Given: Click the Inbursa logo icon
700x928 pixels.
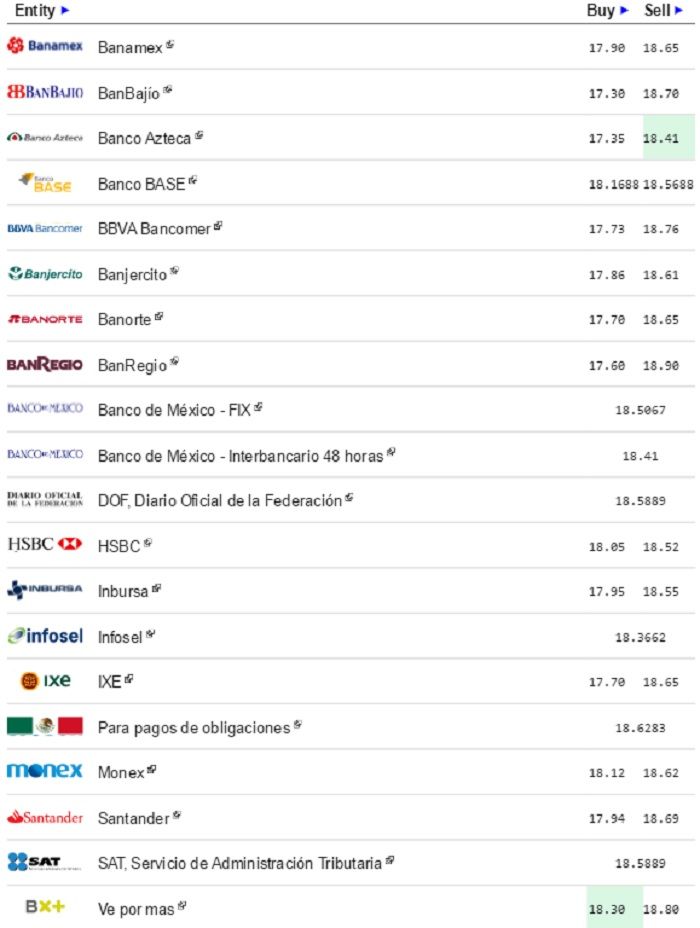Looking at the screenshot, I should 44,591.
